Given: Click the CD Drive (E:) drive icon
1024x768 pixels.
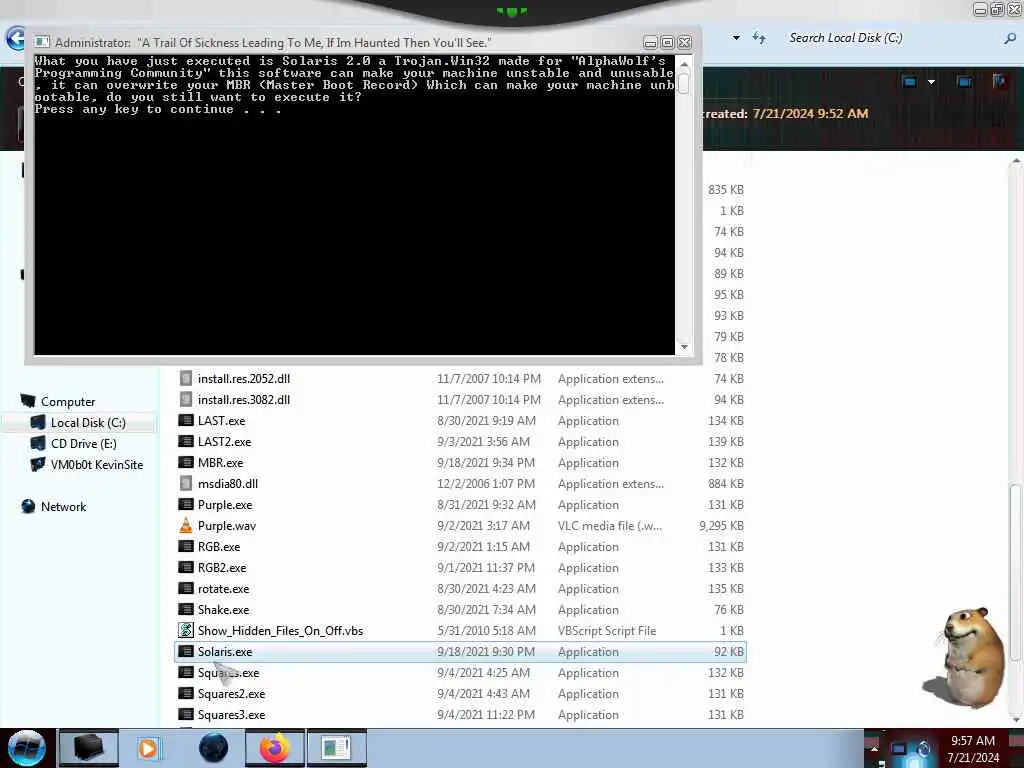Looking at the screenshot, I should (38, 443).
